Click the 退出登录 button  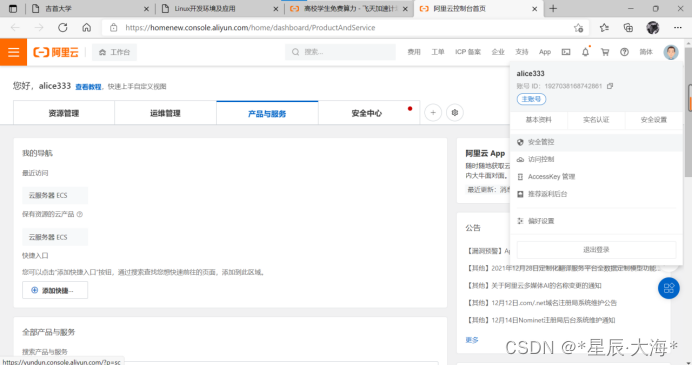tap(596, 250)
